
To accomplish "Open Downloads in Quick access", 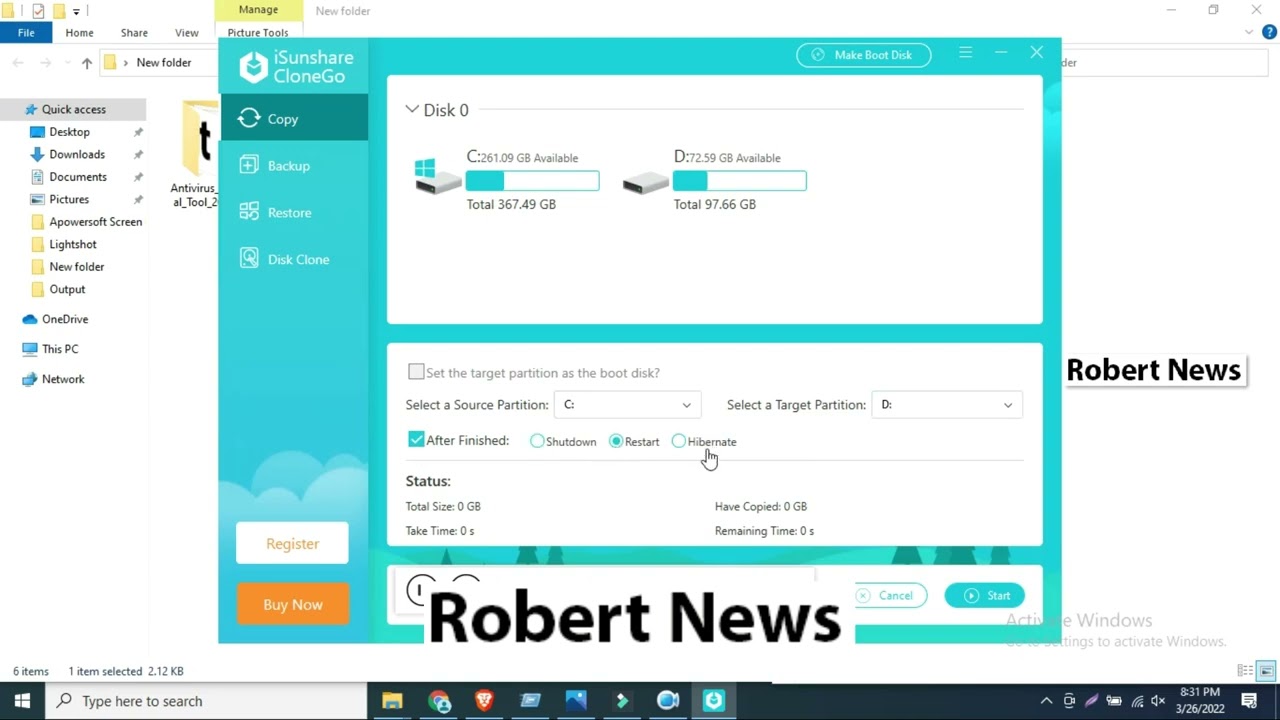I will [x=77, y=154].
